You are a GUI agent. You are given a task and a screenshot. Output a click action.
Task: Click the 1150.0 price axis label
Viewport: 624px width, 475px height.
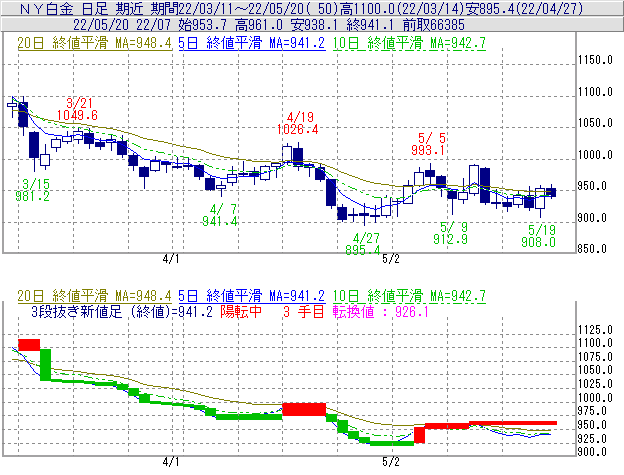click(595, 60)
